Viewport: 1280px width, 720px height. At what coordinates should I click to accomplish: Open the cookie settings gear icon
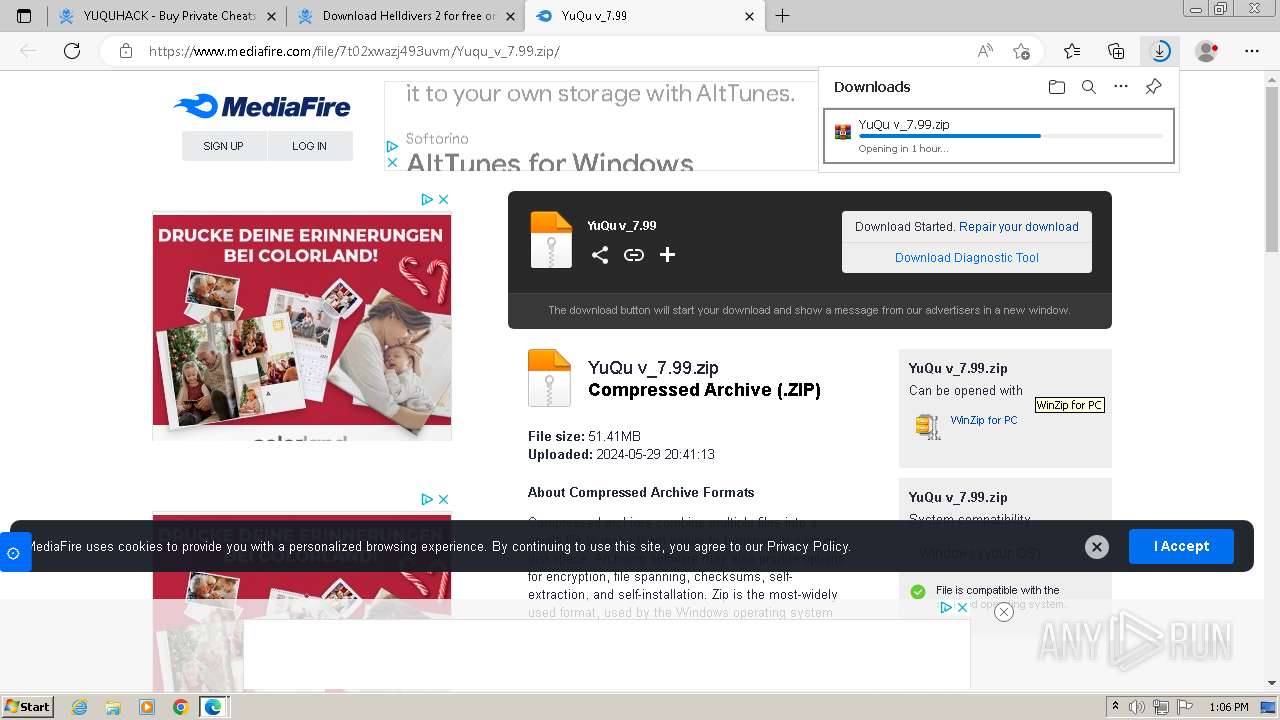pyautogui.click(x=14, y=553)
